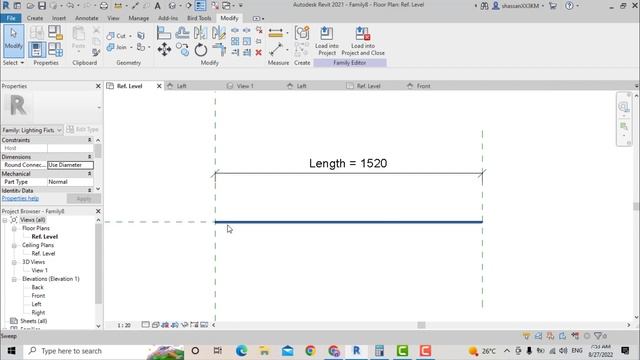Image resolution: width=640 pixels, height=360 pixels.
Task: Click the Text (A) quick access icon
Action: pos(158,6)
